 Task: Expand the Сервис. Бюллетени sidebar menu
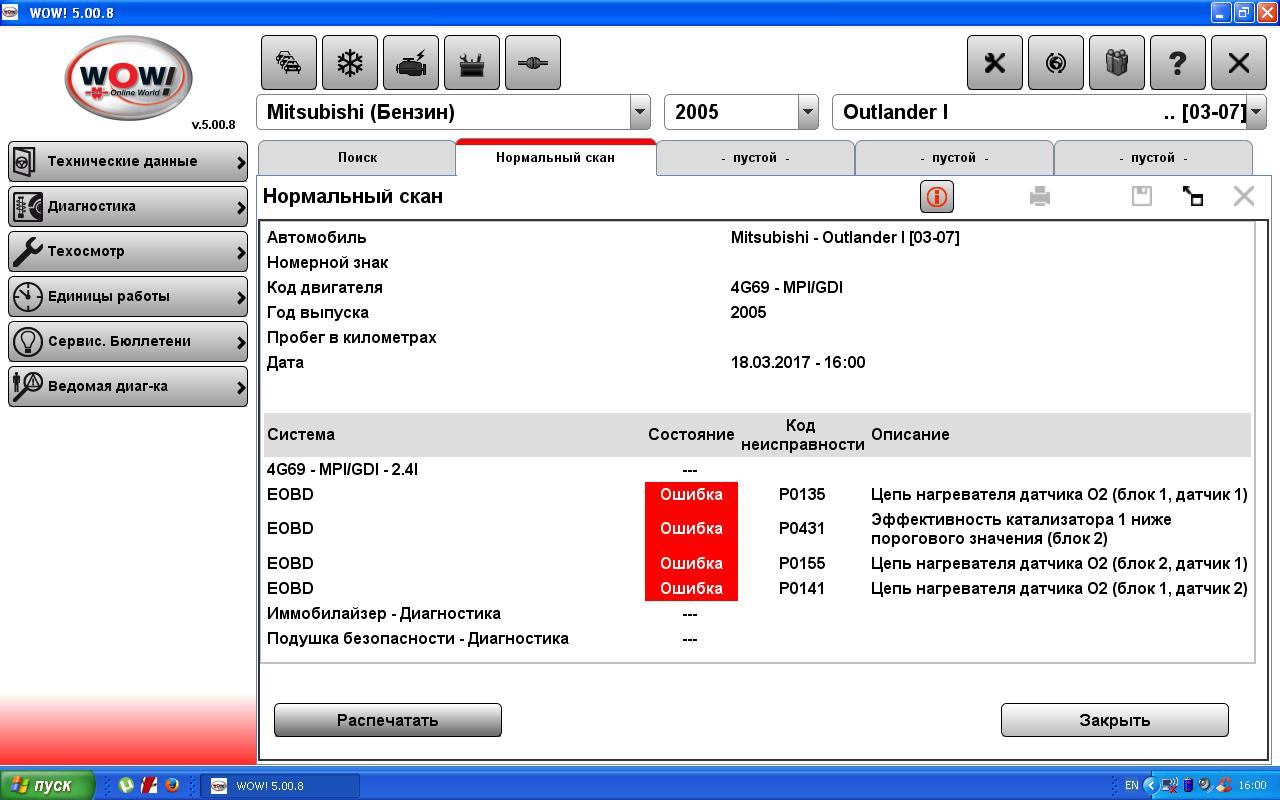pos(128,341)
